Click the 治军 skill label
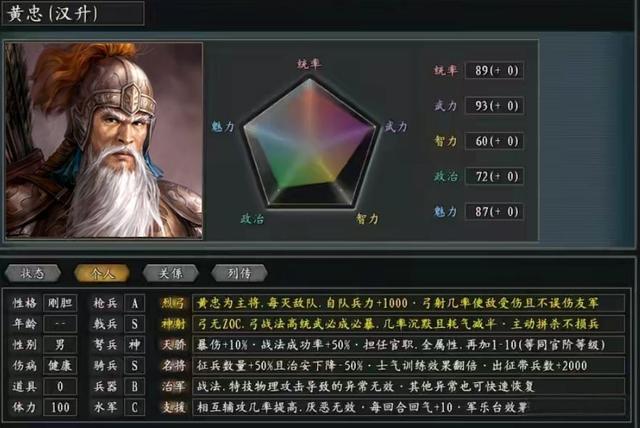 173,386
